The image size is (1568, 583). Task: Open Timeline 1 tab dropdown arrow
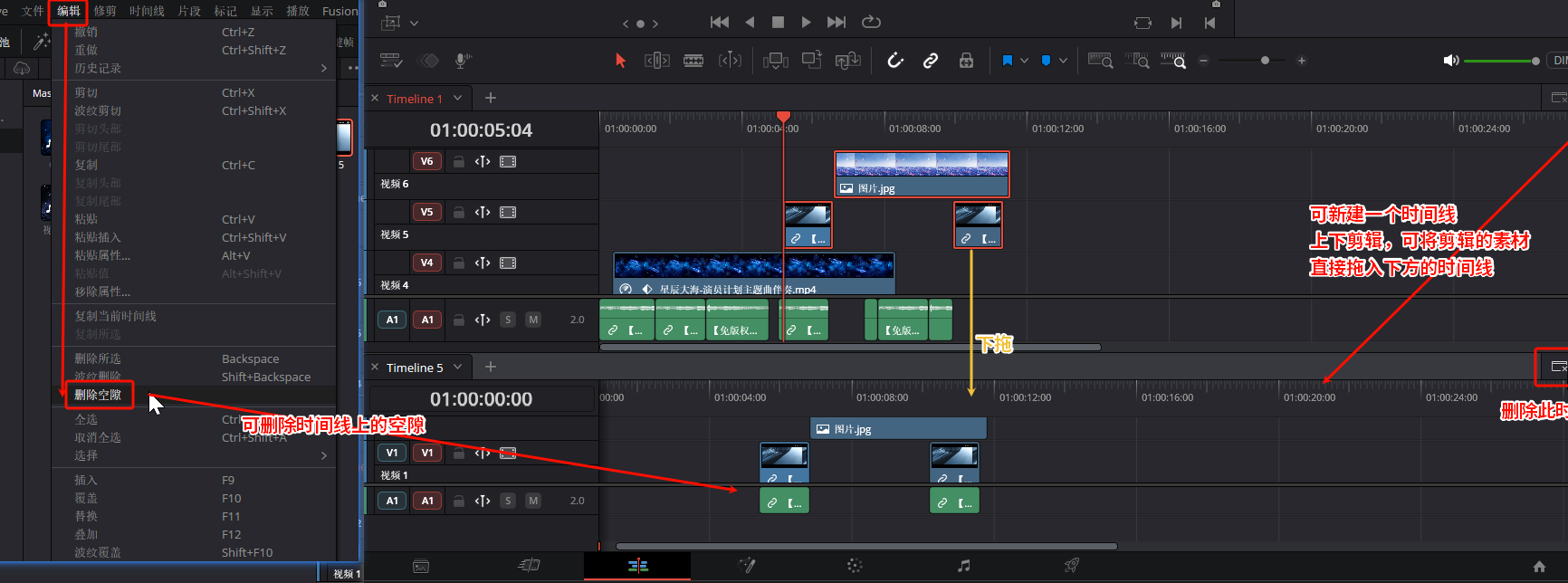click(458, 98)
